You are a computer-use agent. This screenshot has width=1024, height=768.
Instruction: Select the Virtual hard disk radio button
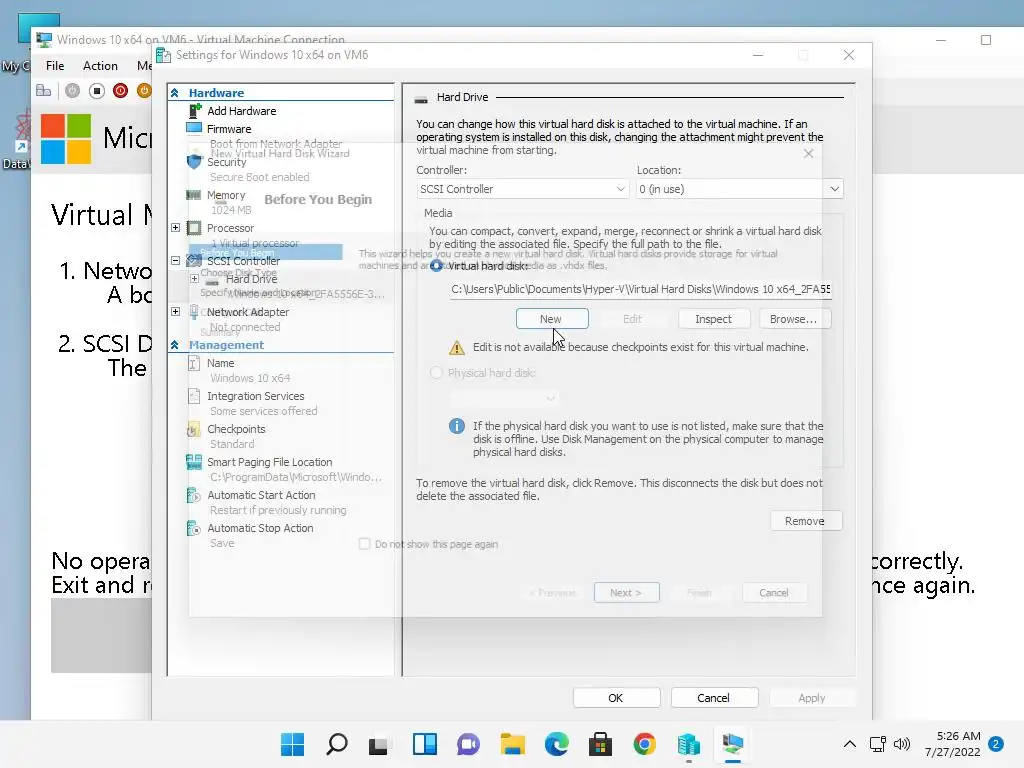(x=436, y=266)
